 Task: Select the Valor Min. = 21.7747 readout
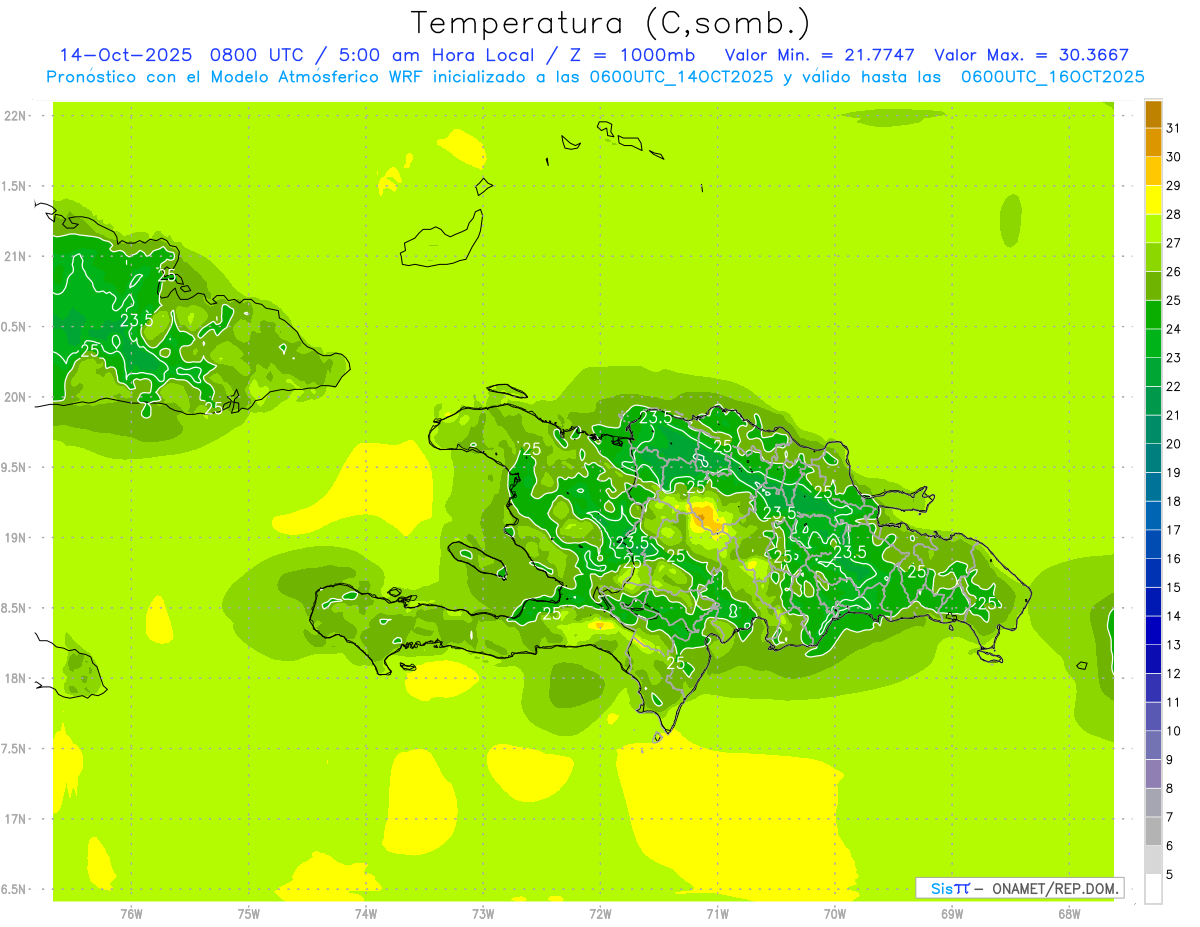[x=820, y=55]
